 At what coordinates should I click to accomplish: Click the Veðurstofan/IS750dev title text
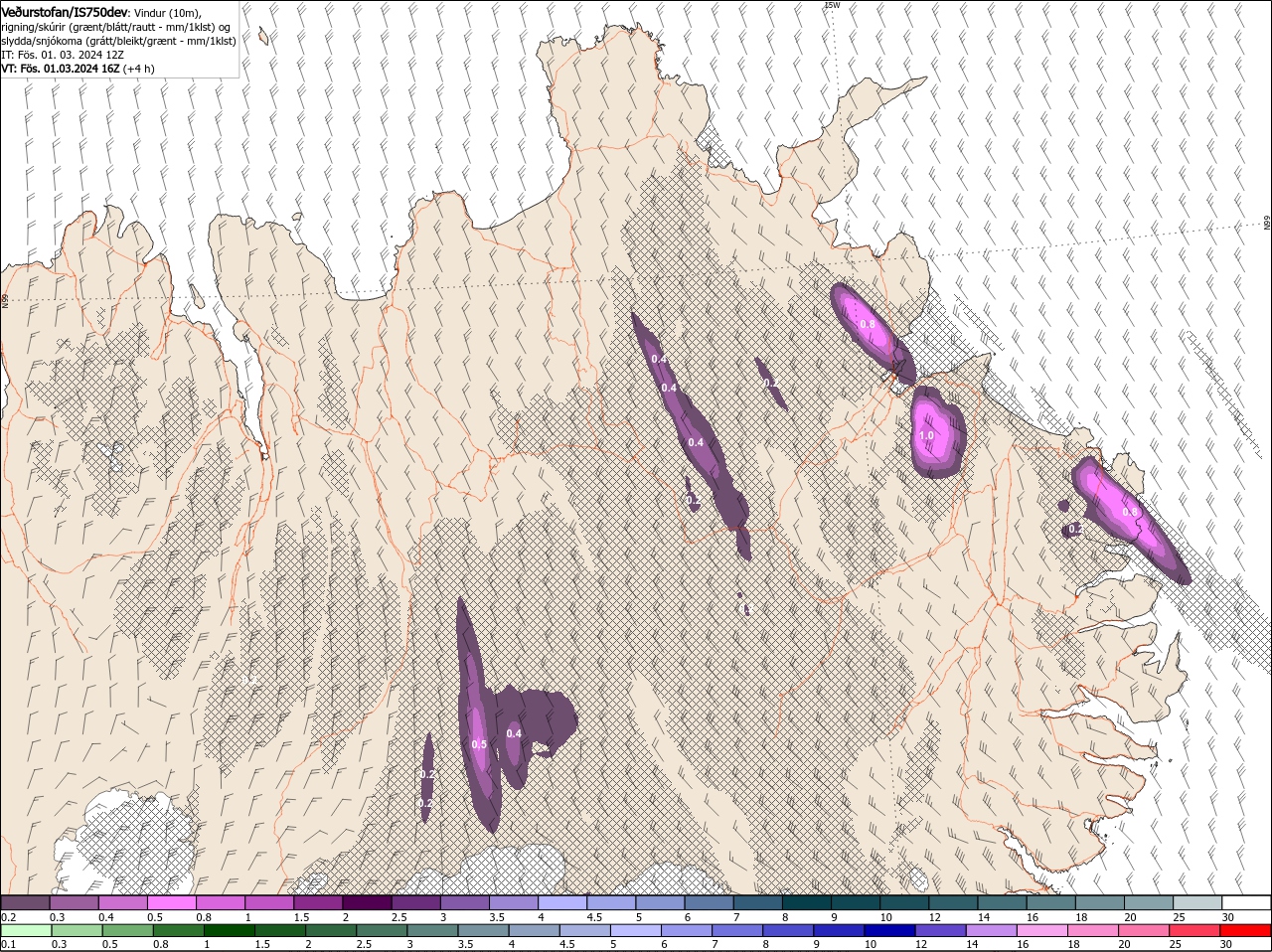65,12
